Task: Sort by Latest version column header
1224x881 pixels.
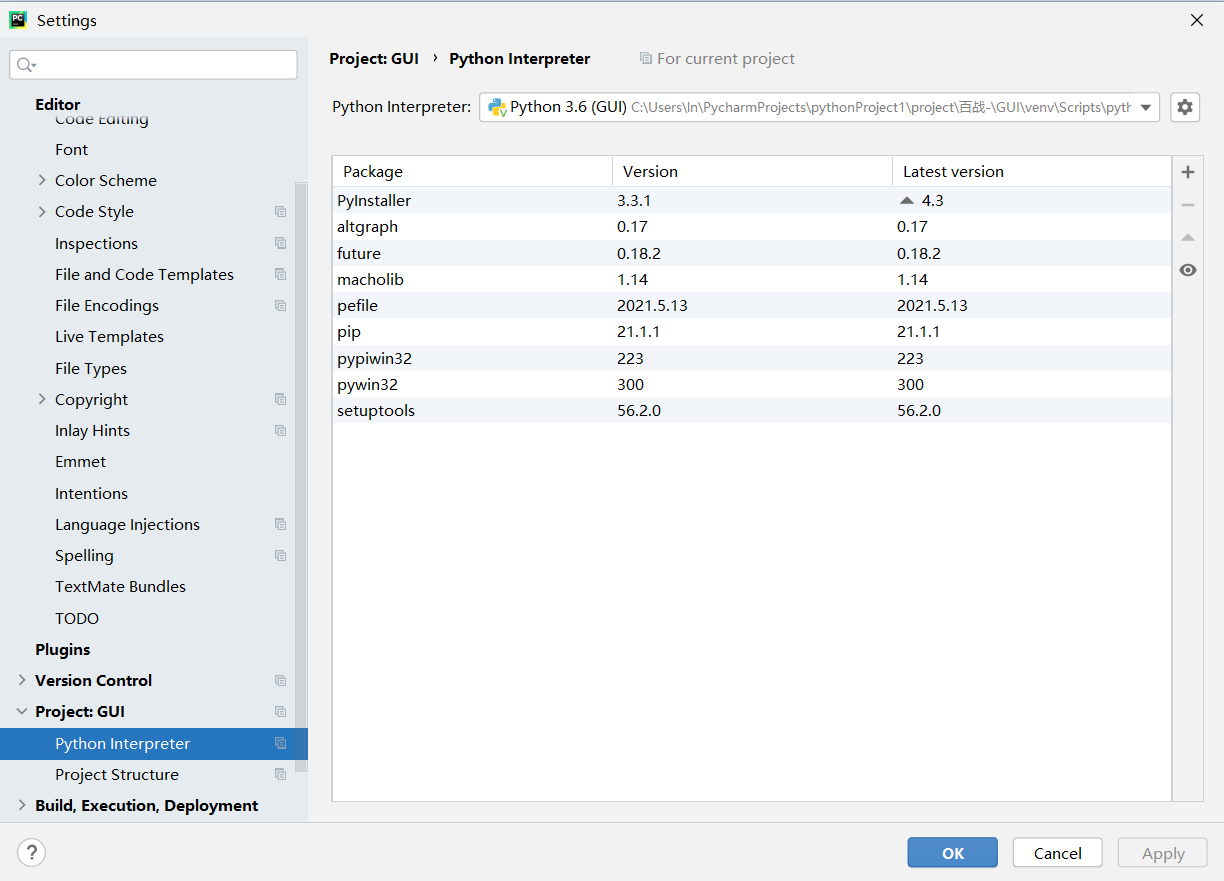Action: [x=1031, y=171]
